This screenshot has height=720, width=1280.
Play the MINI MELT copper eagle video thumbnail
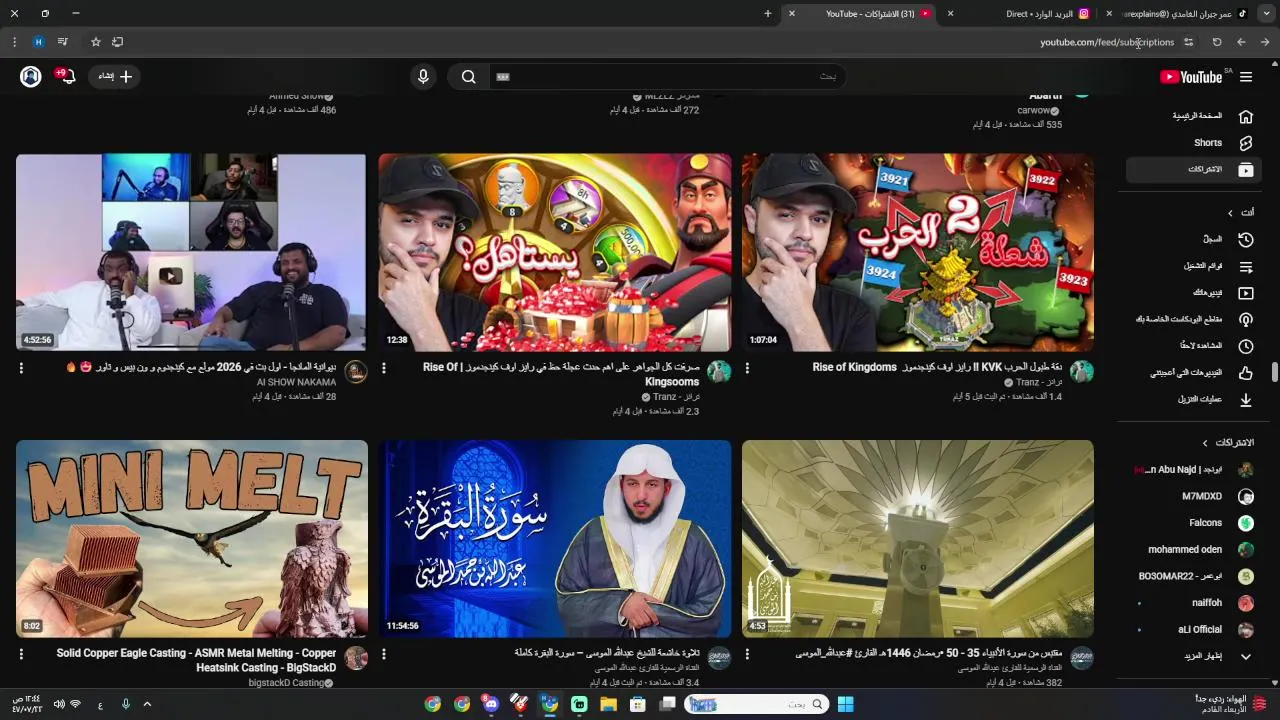click(191, 539)
